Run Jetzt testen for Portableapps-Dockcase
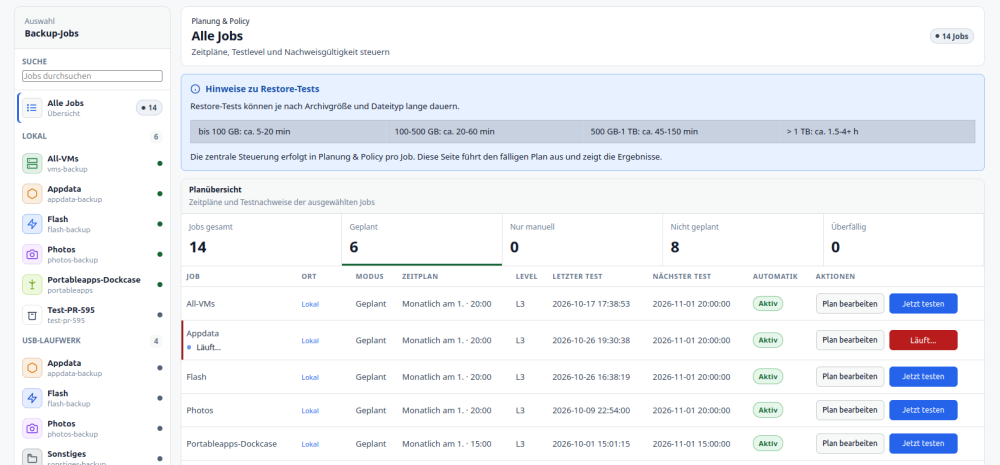 (x=923, y=443)
